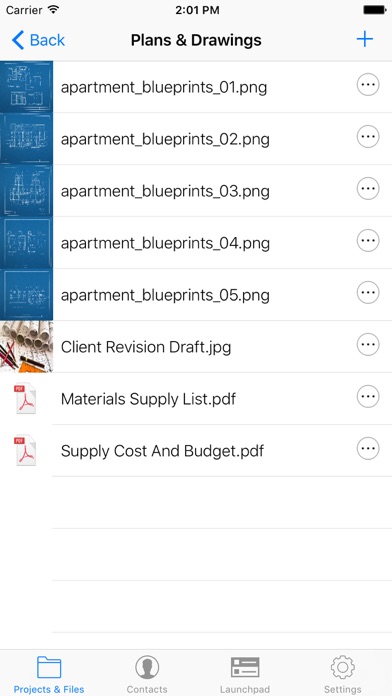Show ellipsis menu for Materials Supply List.pdf
This screenshot has width=392, height=696.
pyautogui.click(x=368, y=396)
